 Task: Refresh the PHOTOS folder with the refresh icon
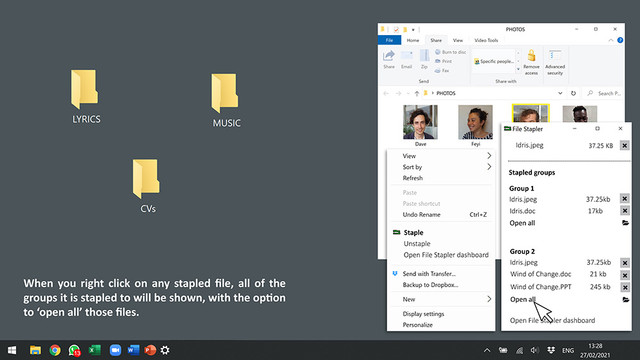point(573,93)
